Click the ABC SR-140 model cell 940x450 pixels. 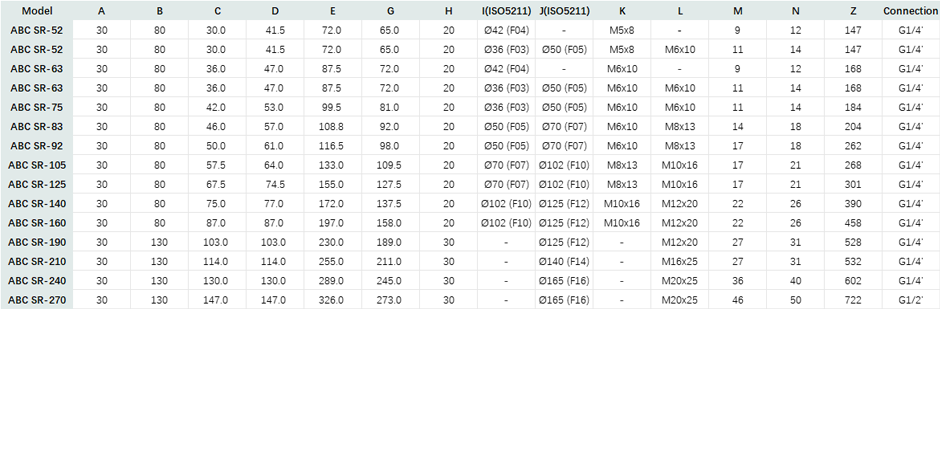tap(36, 203)
